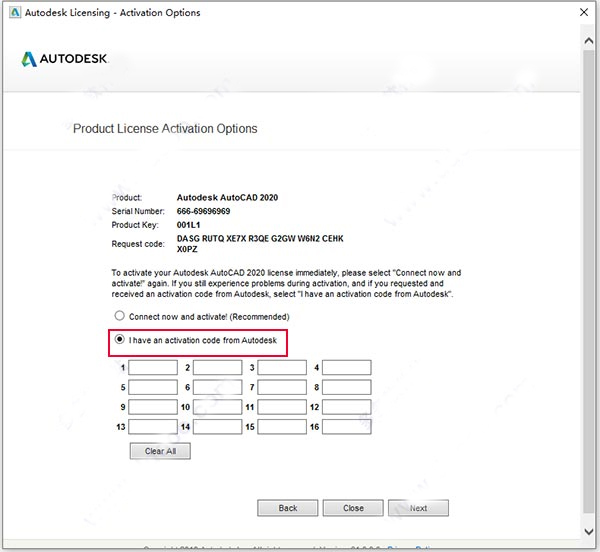600x552 pixels.
Task: Click the scrollbar down arrow
Action: (589, 531)
